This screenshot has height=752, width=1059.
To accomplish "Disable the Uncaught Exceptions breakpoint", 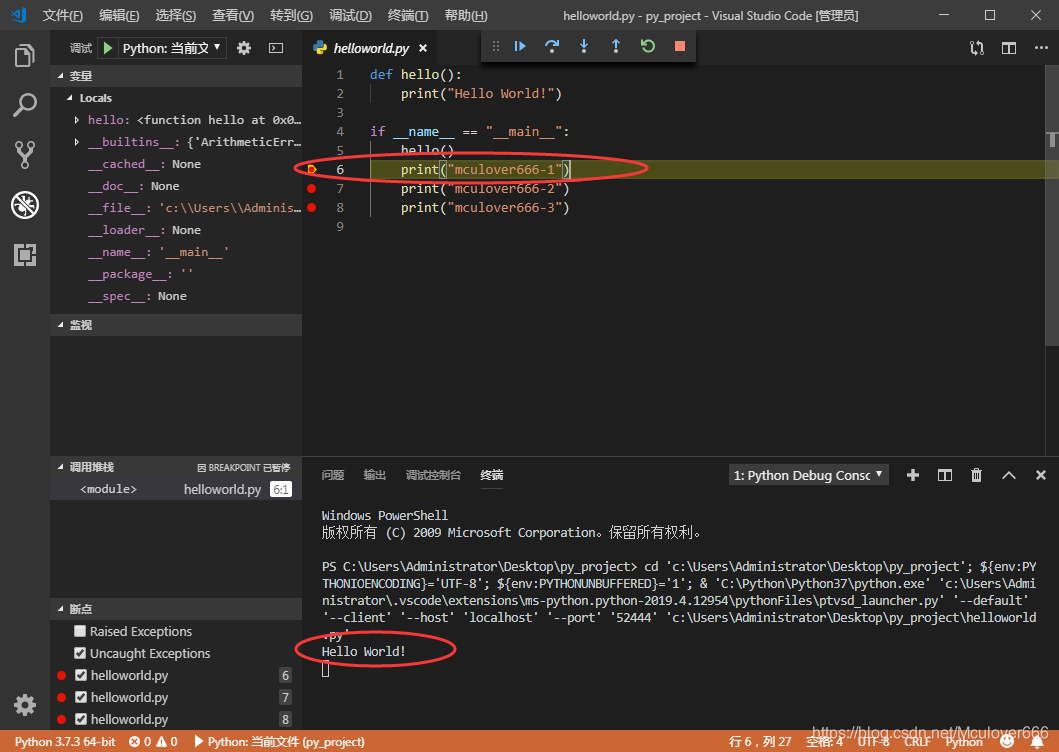I will (x=80, y=653).
